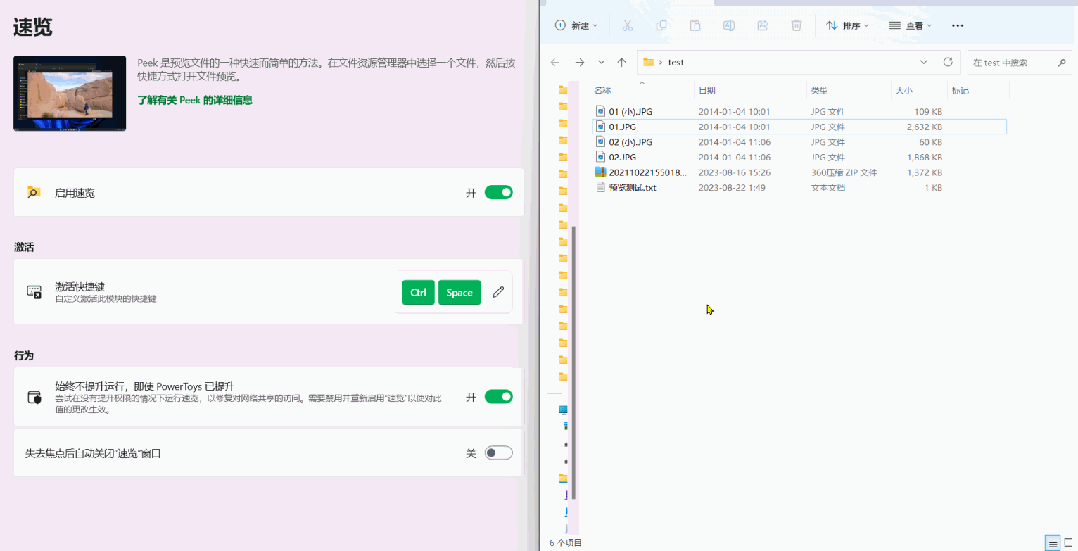Click the chevron before test in address bar
The height and width of the screenshot is (551, 1078).
point(660,62)
